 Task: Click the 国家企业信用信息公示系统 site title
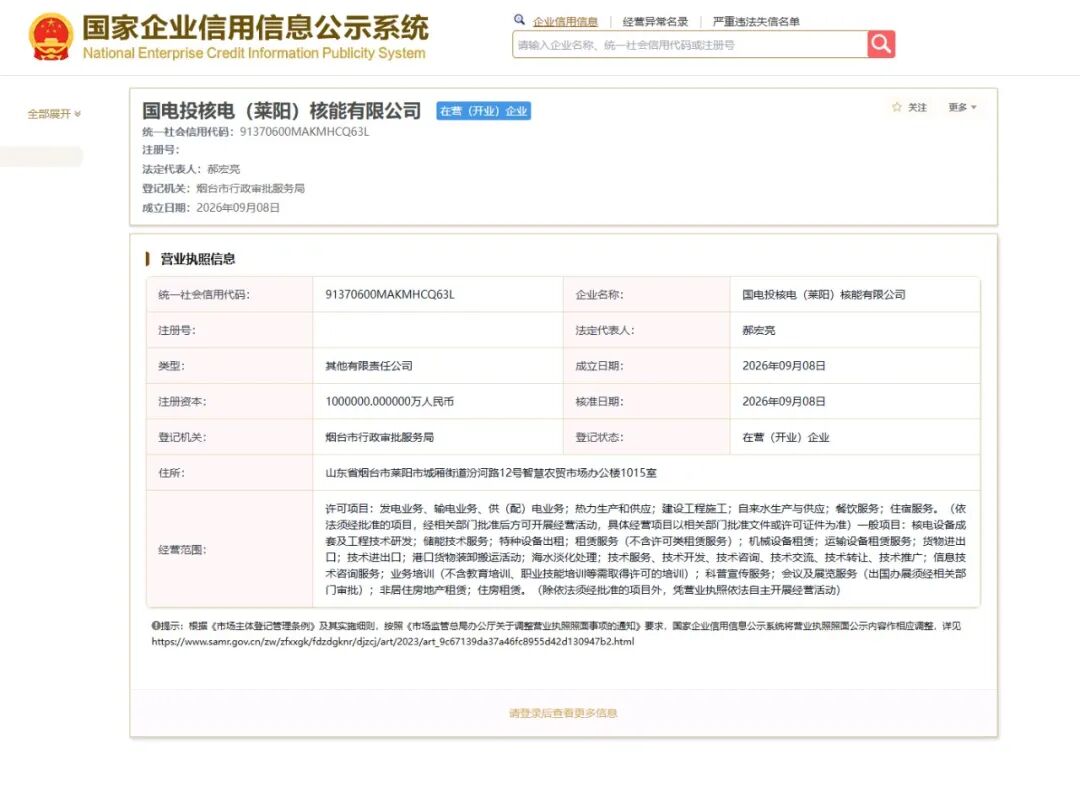pos(255,28)
